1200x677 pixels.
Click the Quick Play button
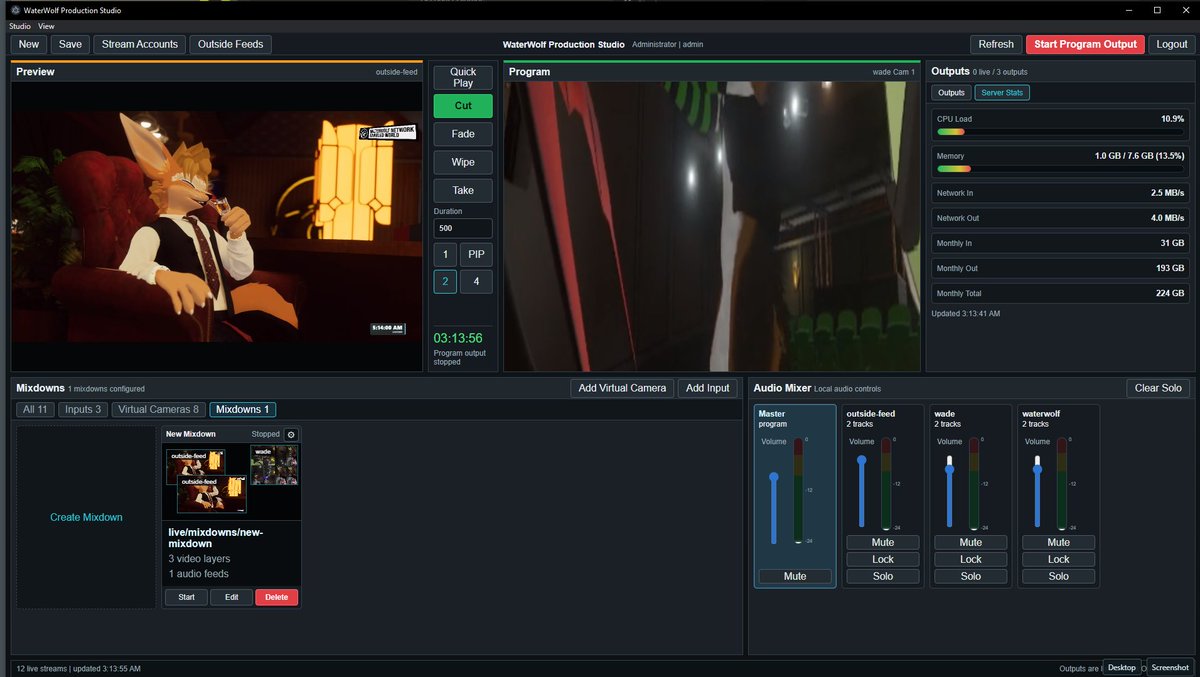[463, 77]
